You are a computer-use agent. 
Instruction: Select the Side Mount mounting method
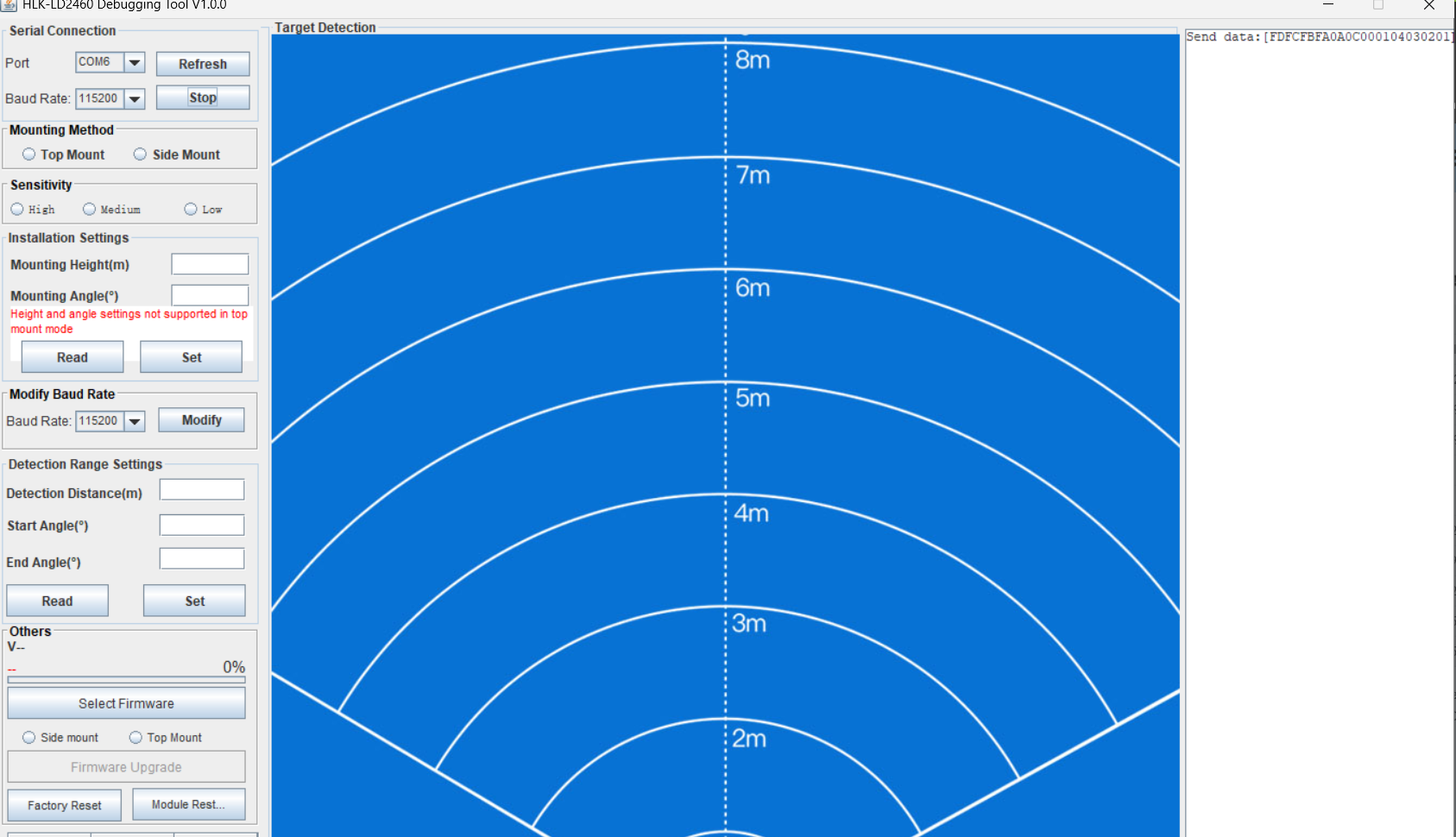[140, 154]
